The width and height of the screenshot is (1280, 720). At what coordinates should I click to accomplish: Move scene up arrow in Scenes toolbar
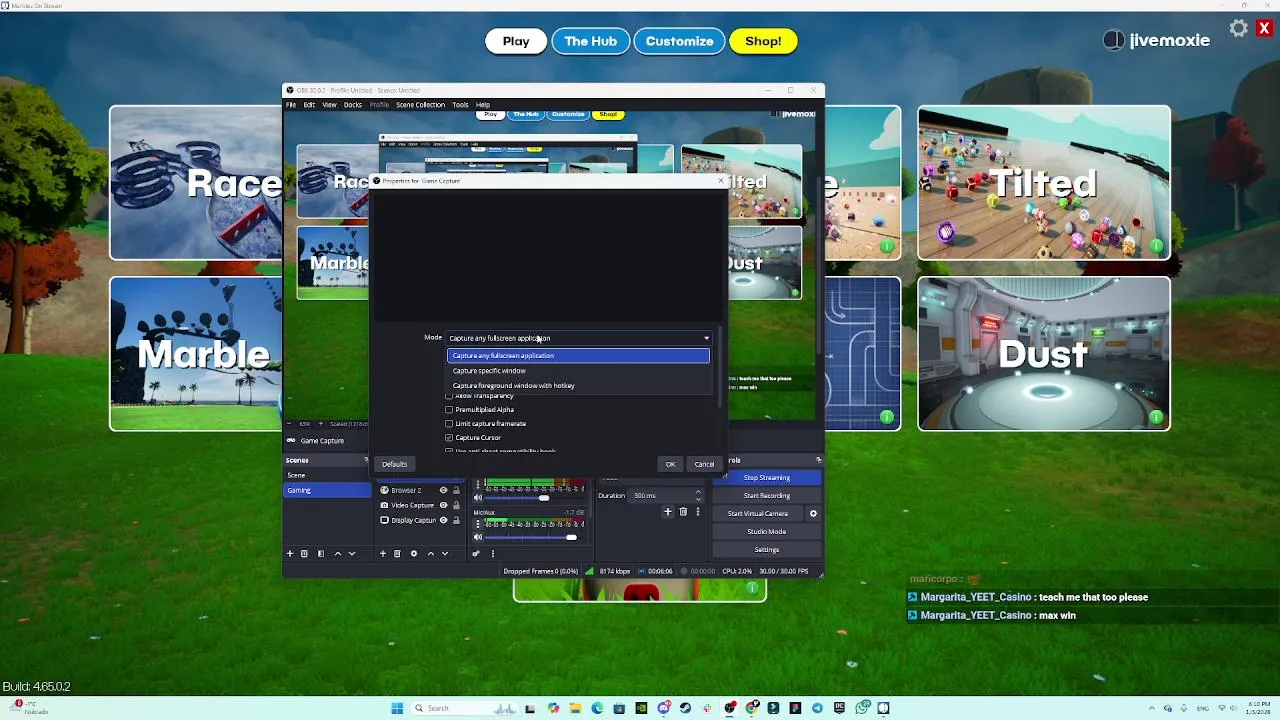[337, 553]
